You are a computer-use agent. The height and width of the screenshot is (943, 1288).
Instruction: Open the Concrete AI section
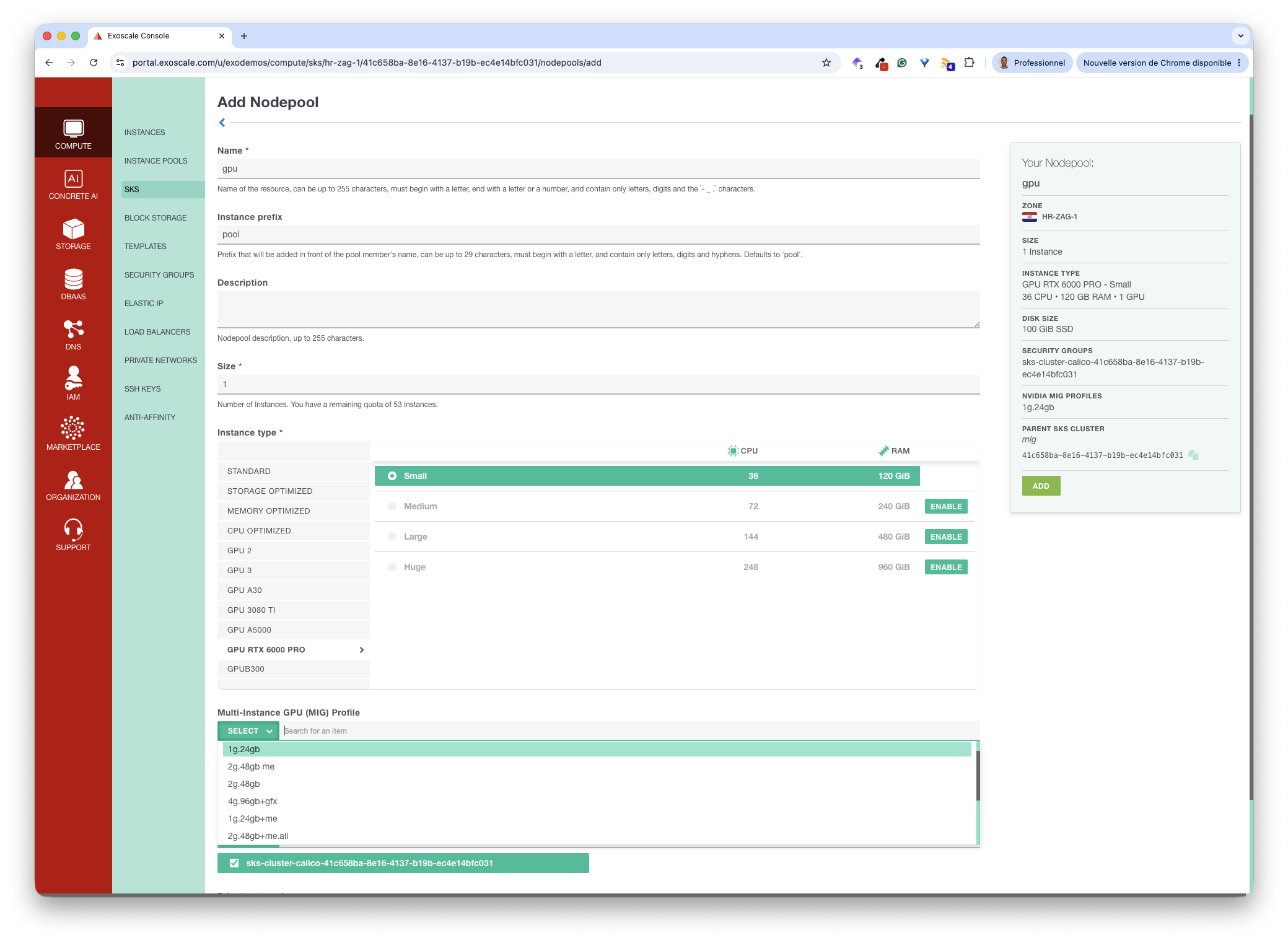pyautogui.click(x=73, y=184)
